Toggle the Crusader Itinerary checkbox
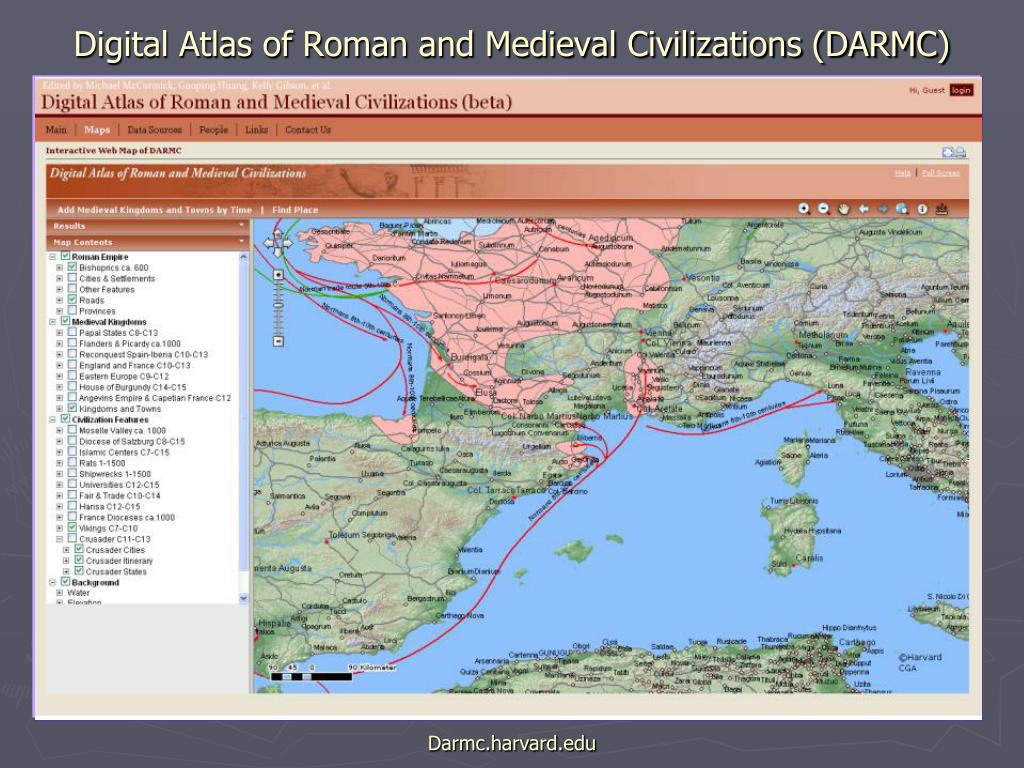Viewport: 1024px width, 768px height. pos(79,560)
